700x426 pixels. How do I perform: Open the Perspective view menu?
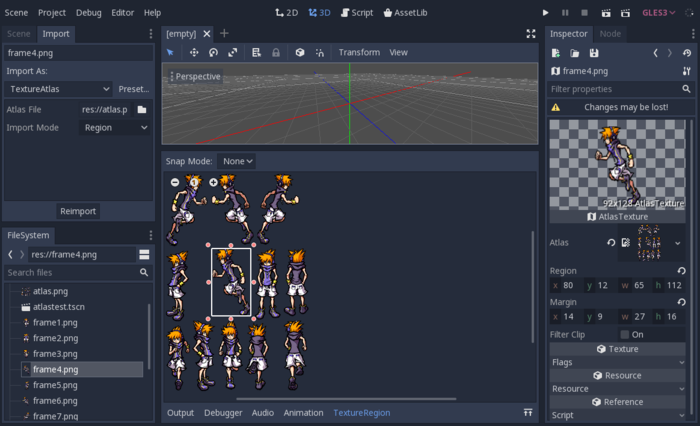point(195,76)
